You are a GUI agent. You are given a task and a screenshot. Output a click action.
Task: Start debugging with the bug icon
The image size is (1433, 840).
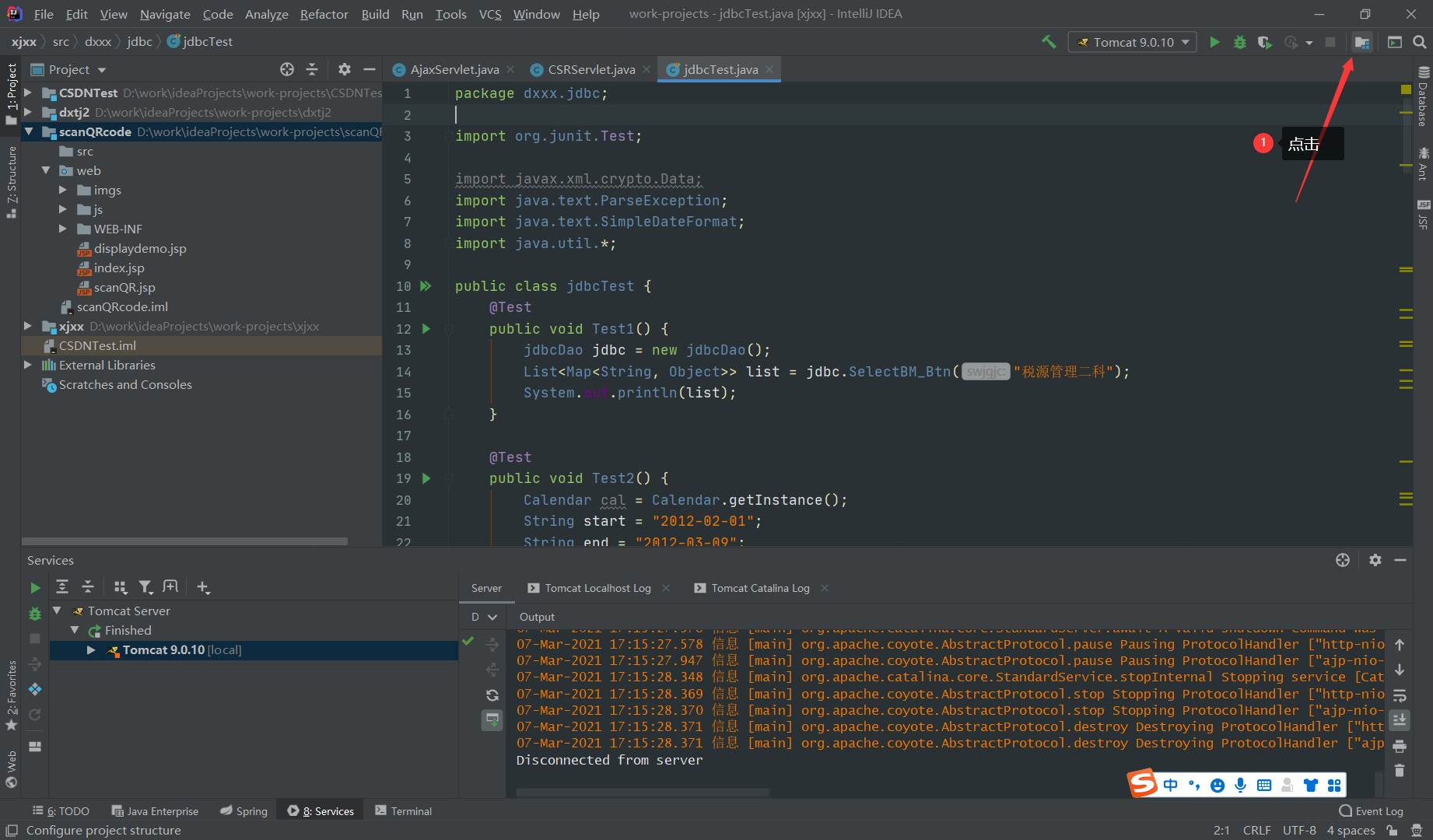point(1240,42)
